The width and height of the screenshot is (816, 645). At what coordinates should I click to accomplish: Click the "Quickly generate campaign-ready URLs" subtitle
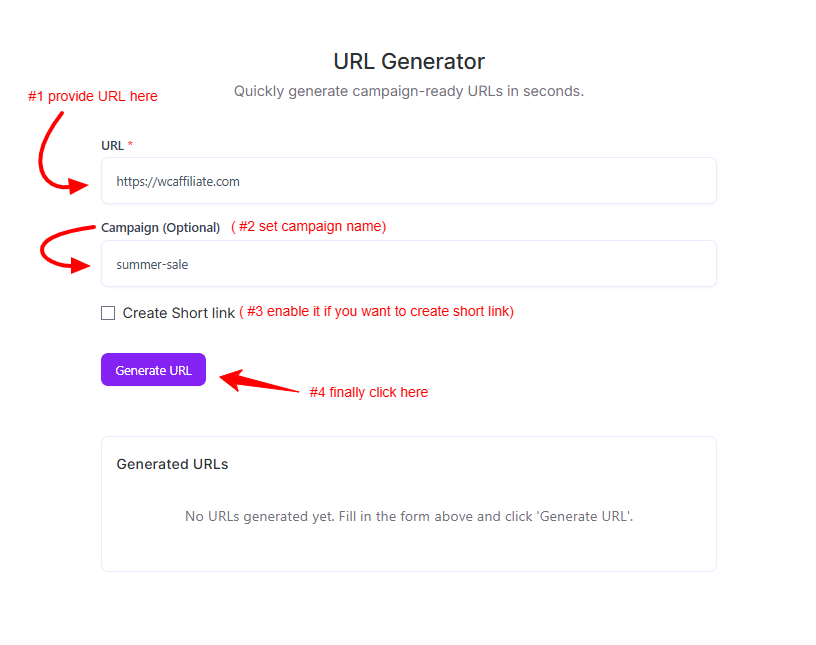(x=408, y=91)
